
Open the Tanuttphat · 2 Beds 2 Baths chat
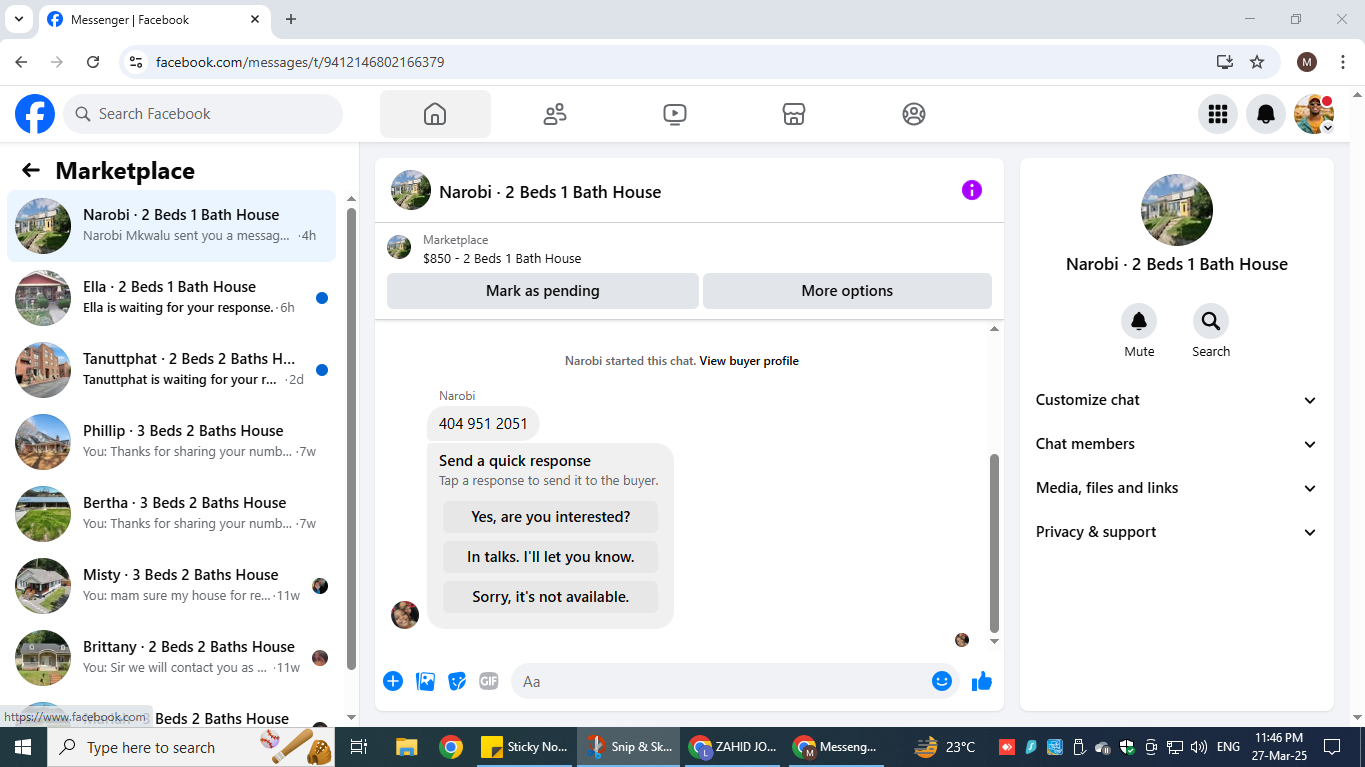(172, 370)
